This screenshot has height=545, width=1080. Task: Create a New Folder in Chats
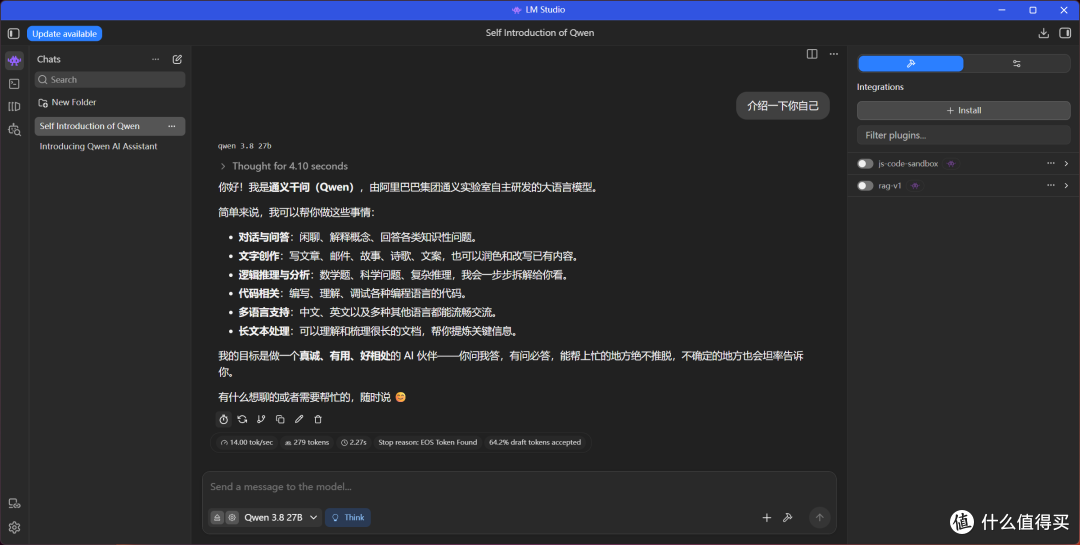point(68,102)
